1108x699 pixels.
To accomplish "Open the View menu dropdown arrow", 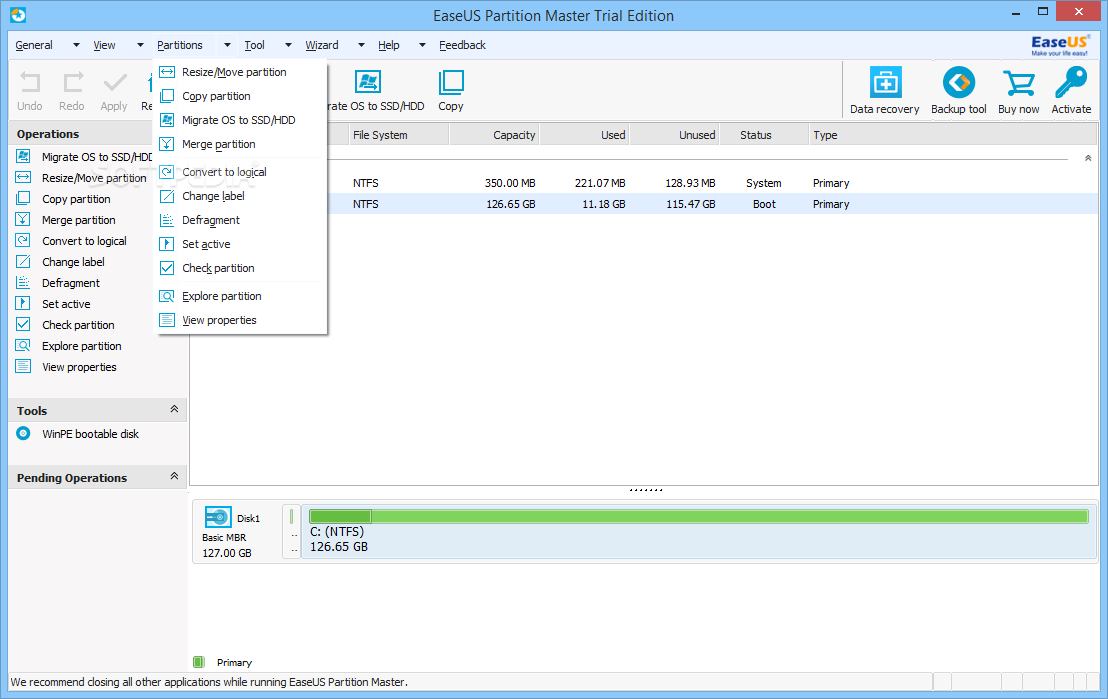I will coord(140,45).
